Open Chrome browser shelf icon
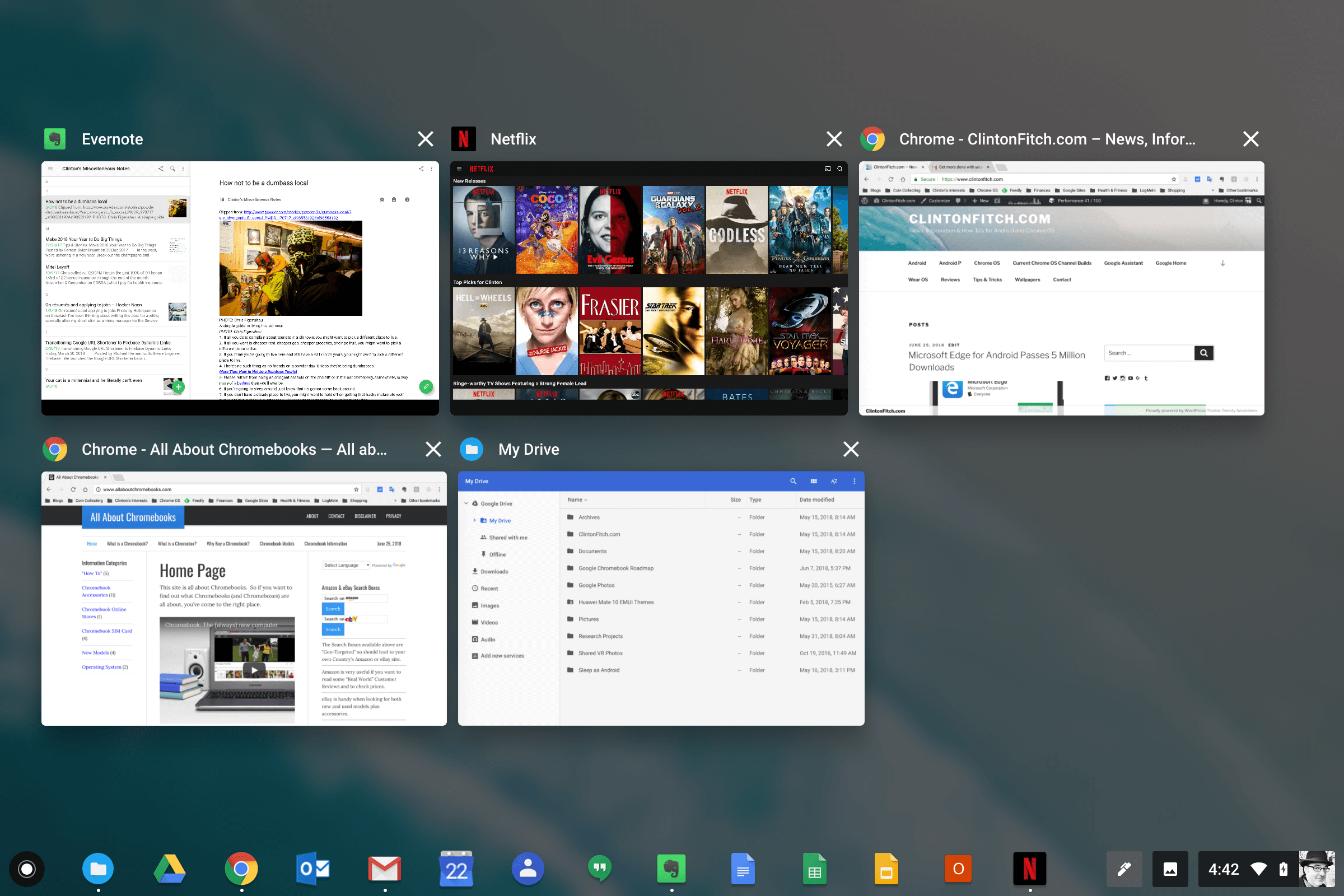 point(241,869)
